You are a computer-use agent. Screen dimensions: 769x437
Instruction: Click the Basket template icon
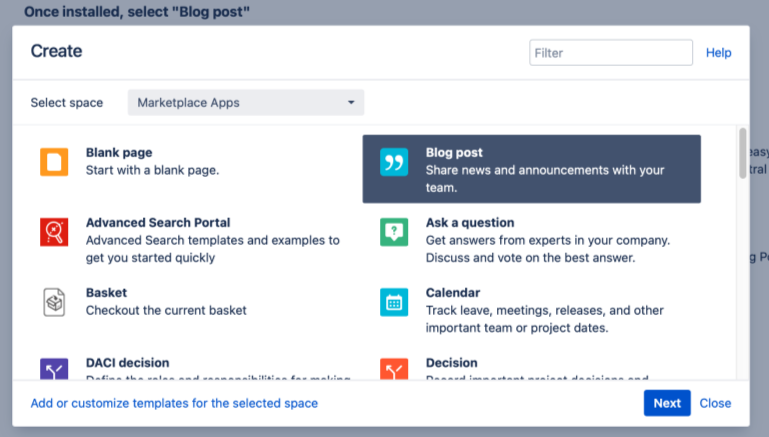(54, 302)
